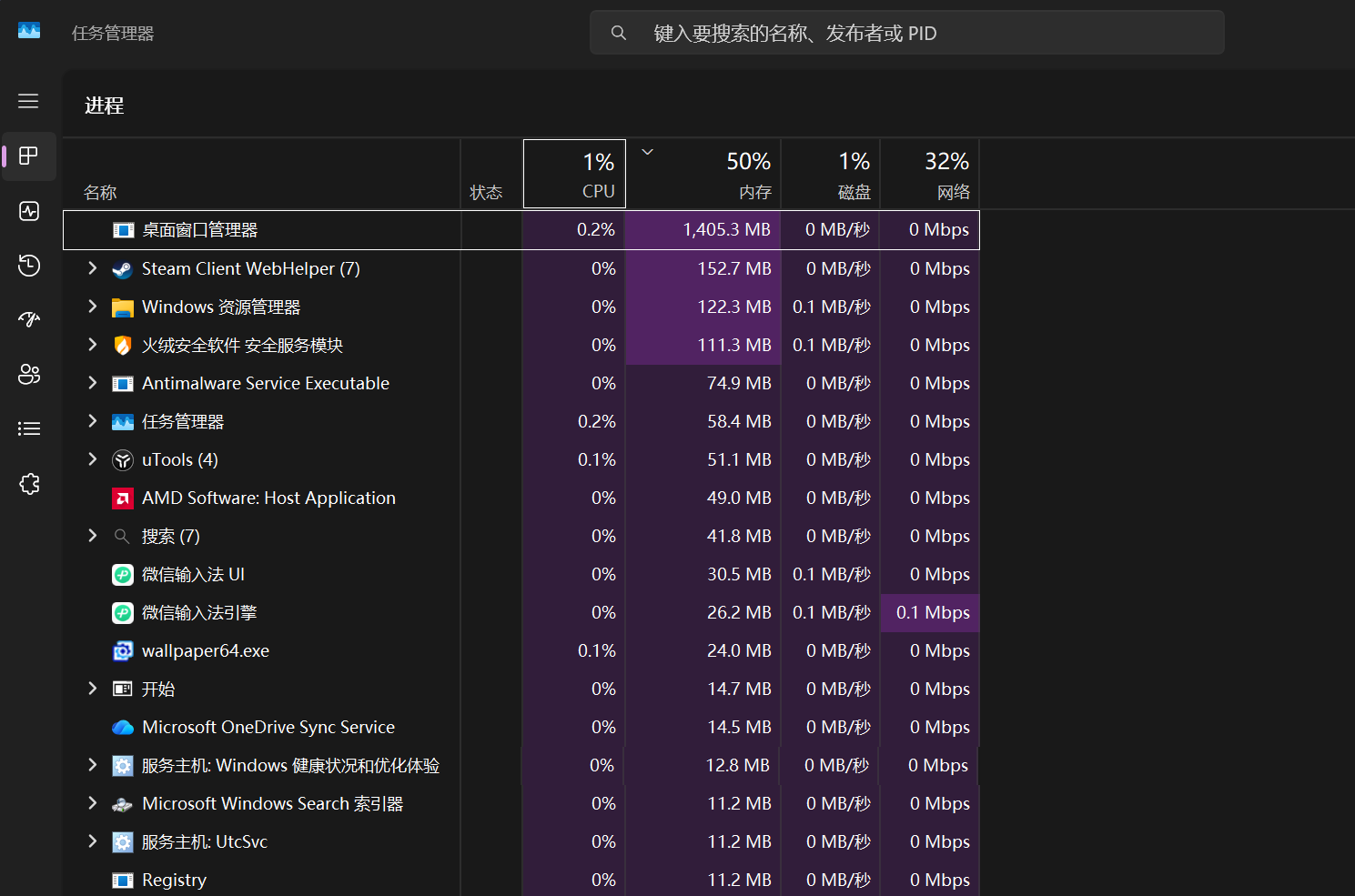The width and height of the screenshot is (1355, 896).
Task: Sort by the 内存 column header
Action: [x=703, y=174]
